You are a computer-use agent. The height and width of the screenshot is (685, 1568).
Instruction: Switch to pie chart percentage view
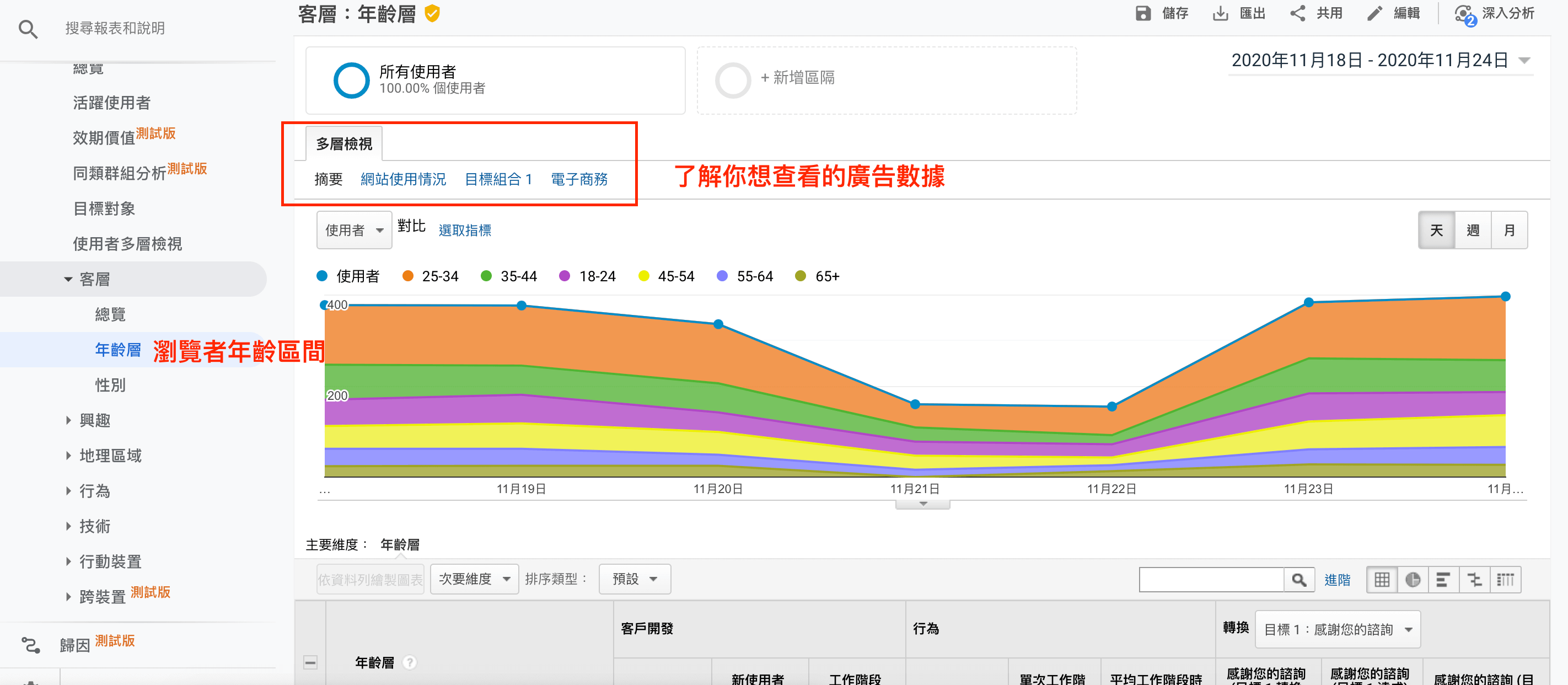click(1413, 580)
